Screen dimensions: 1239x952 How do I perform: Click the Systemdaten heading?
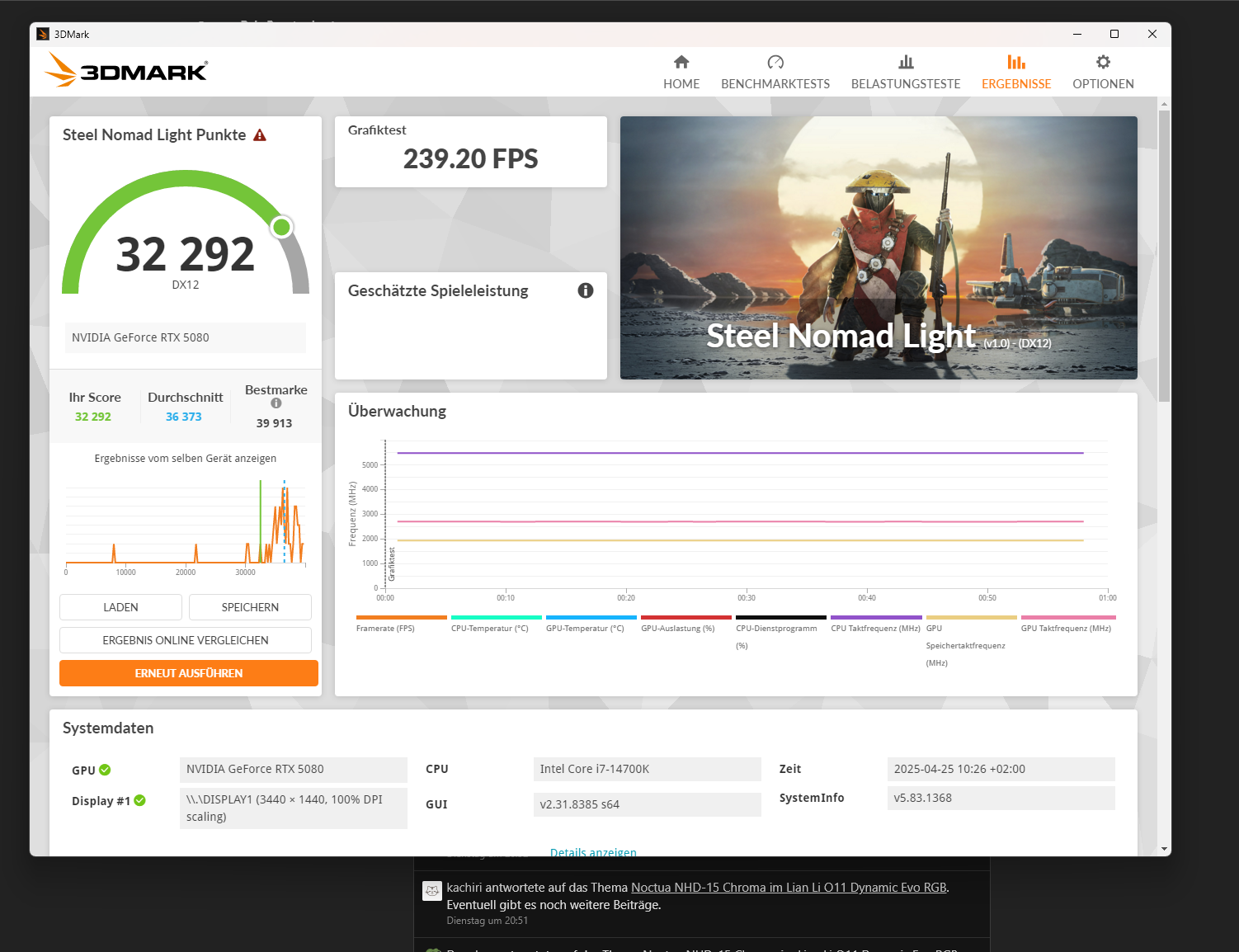pyautogui.click(x=108, y=728)
